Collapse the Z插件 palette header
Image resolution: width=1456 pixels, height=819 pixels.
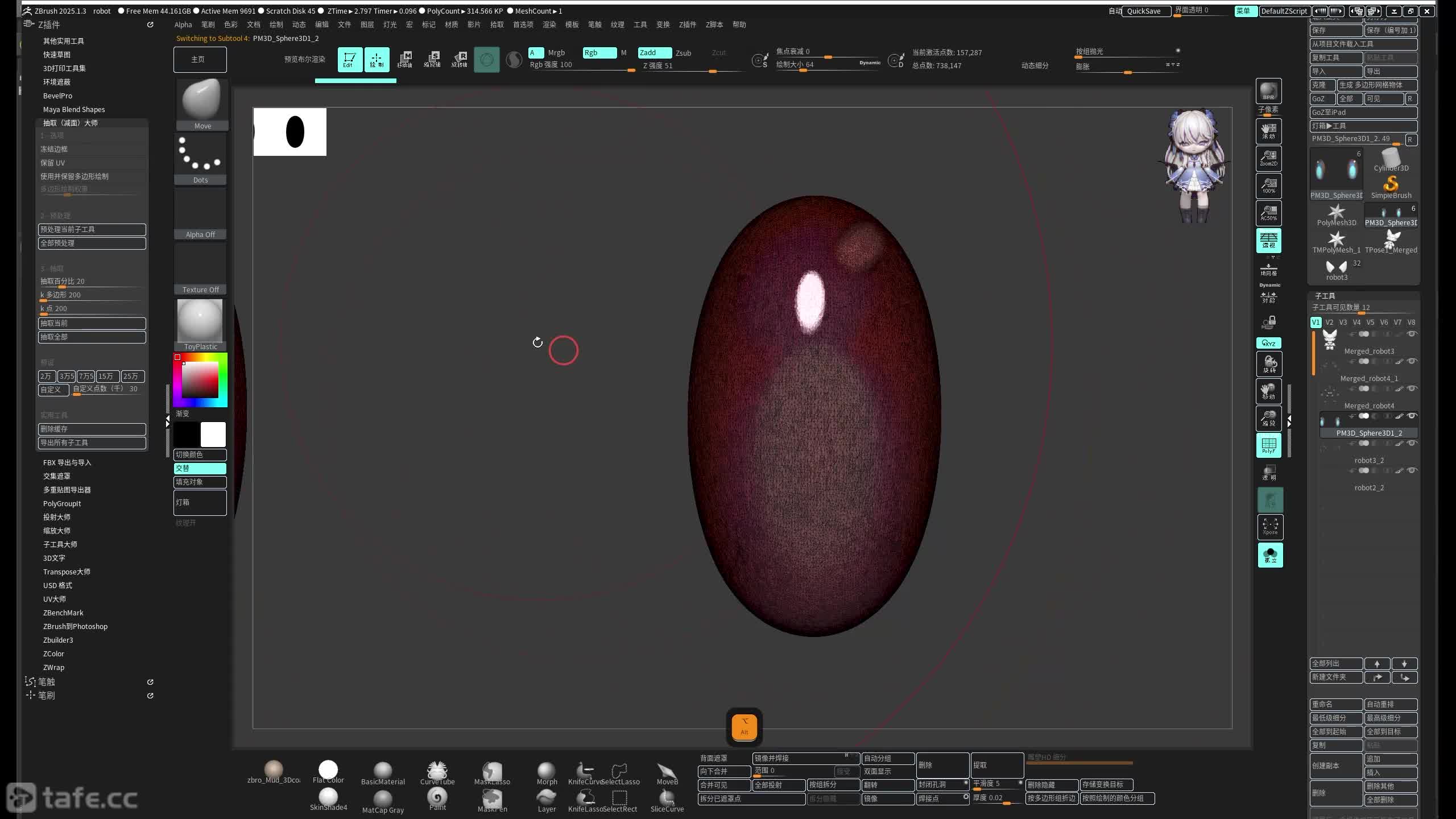49,25
